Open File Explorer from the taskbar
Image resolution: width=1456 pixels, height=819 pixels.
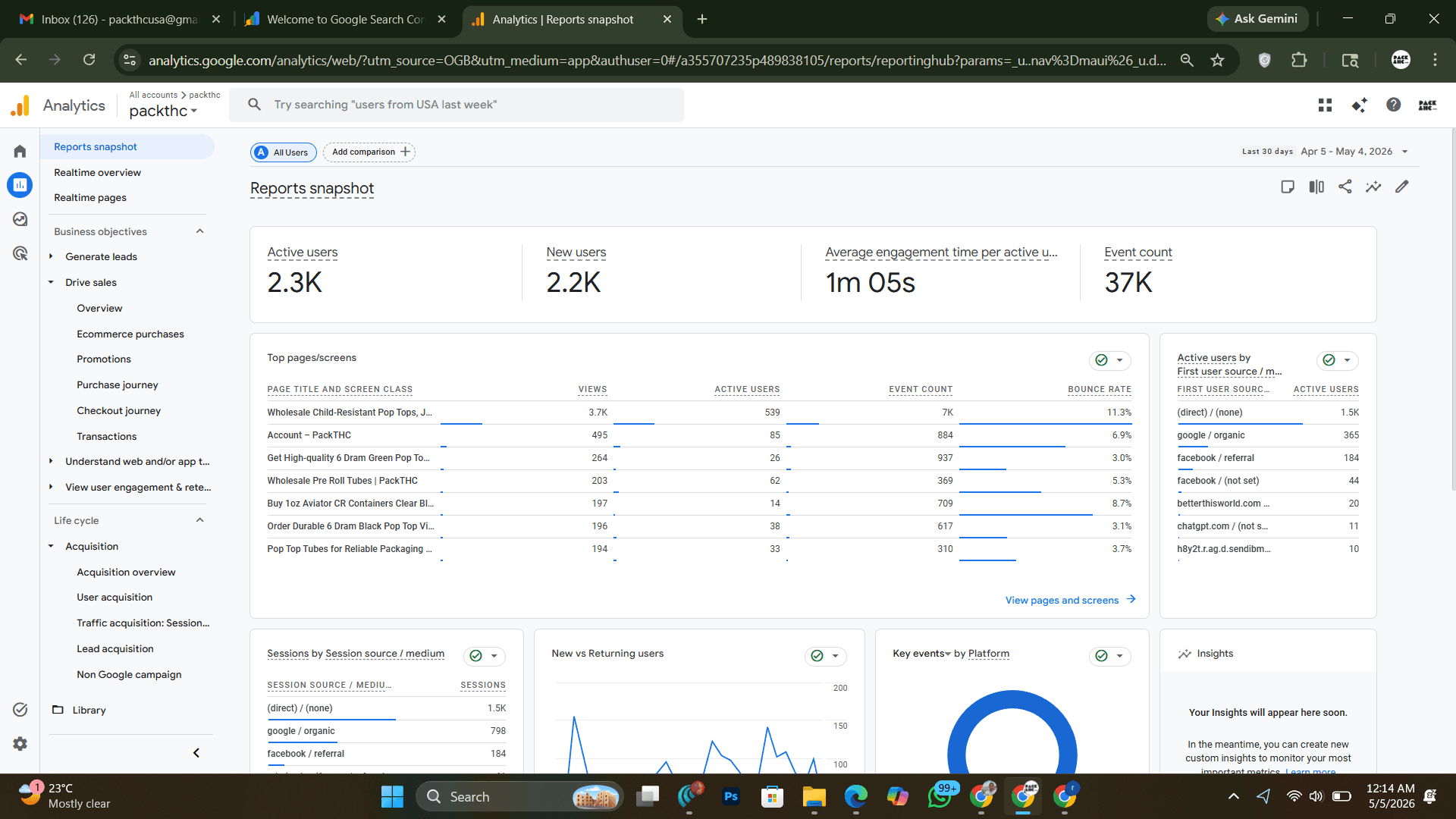814,796
